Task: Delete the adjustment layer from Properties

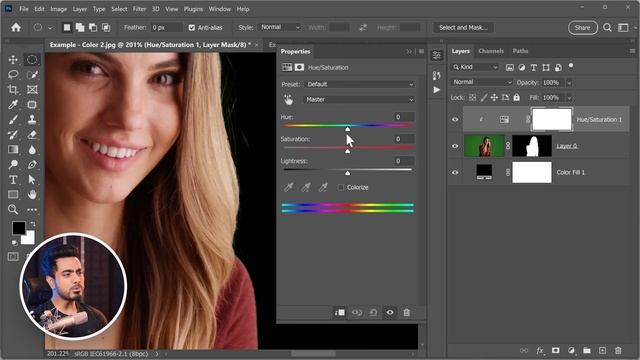Action: click(407, 313)
